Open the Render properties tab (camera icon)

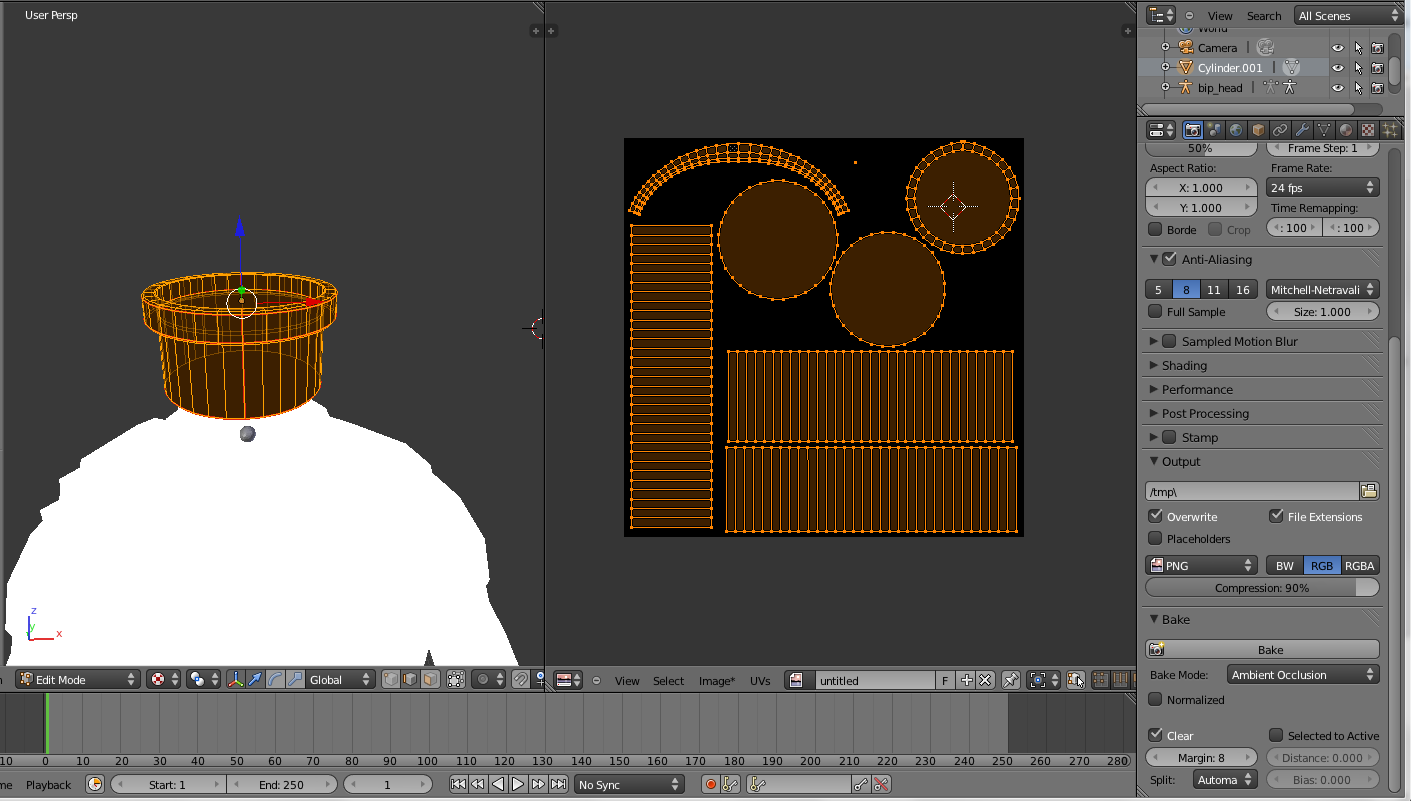coord(1192,130)
